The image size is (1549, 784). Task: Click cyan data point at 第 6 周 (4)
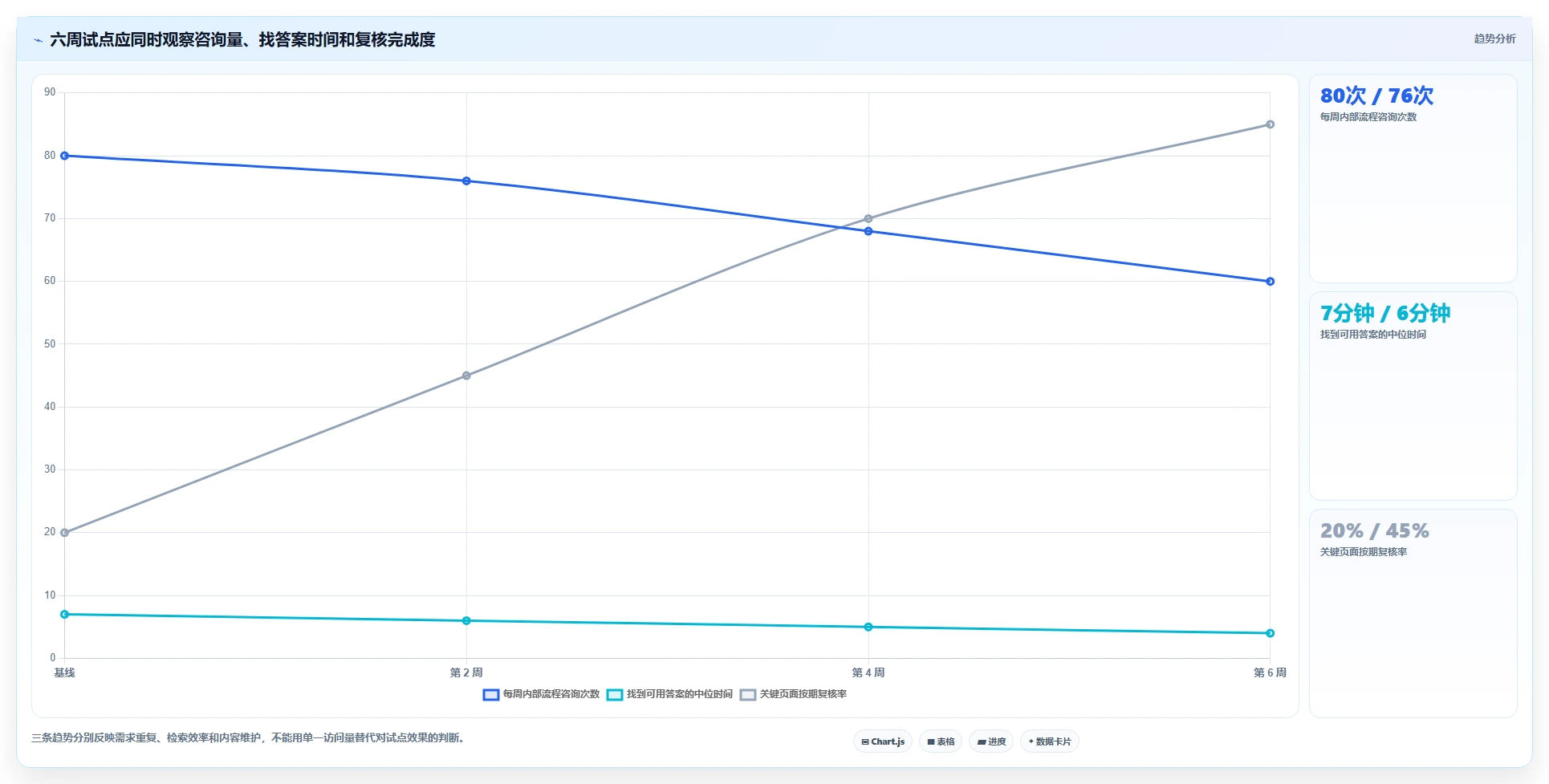coord(1270,633)
